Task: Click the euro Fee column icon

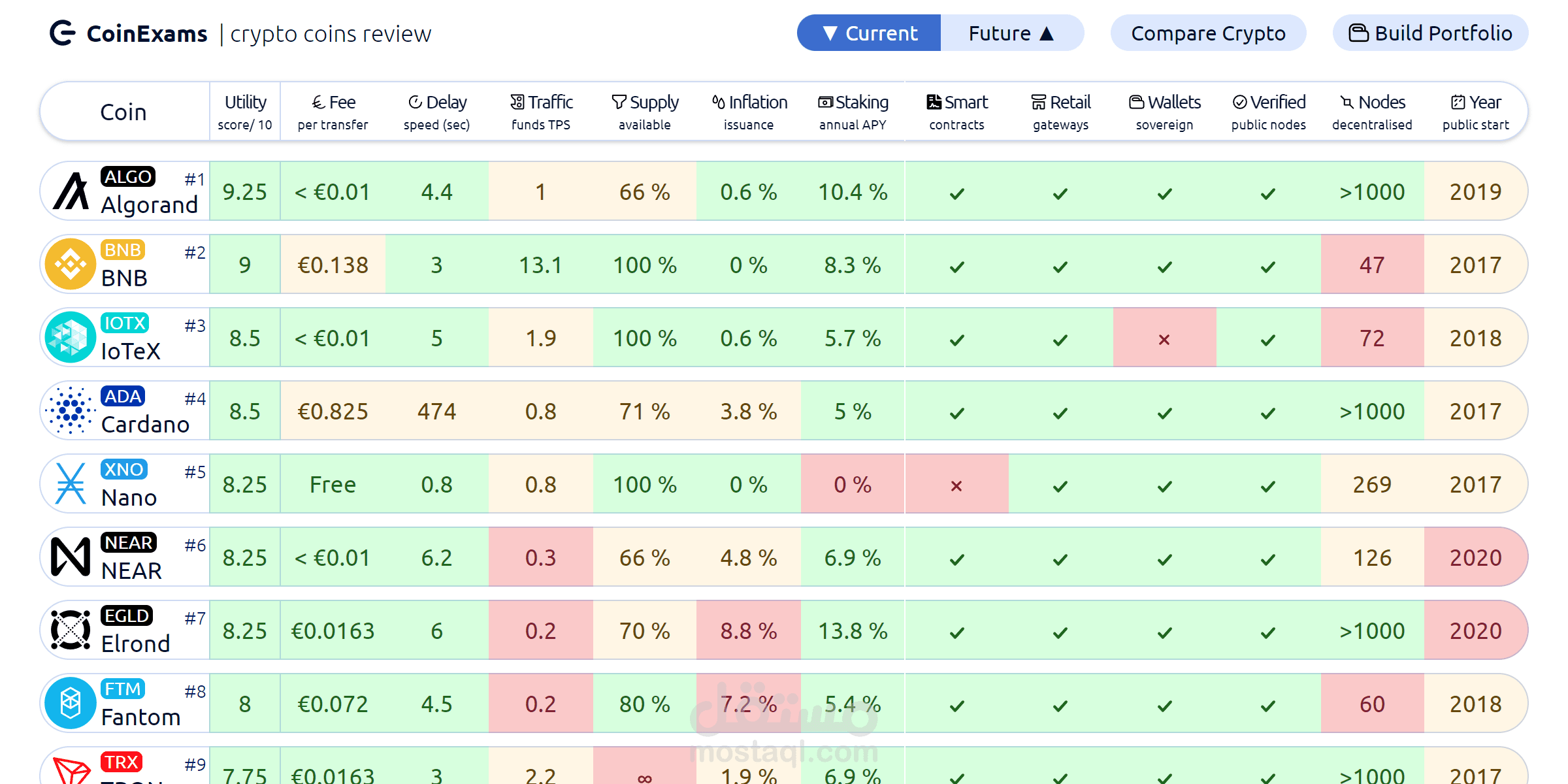Action: (x=318, y=103)
